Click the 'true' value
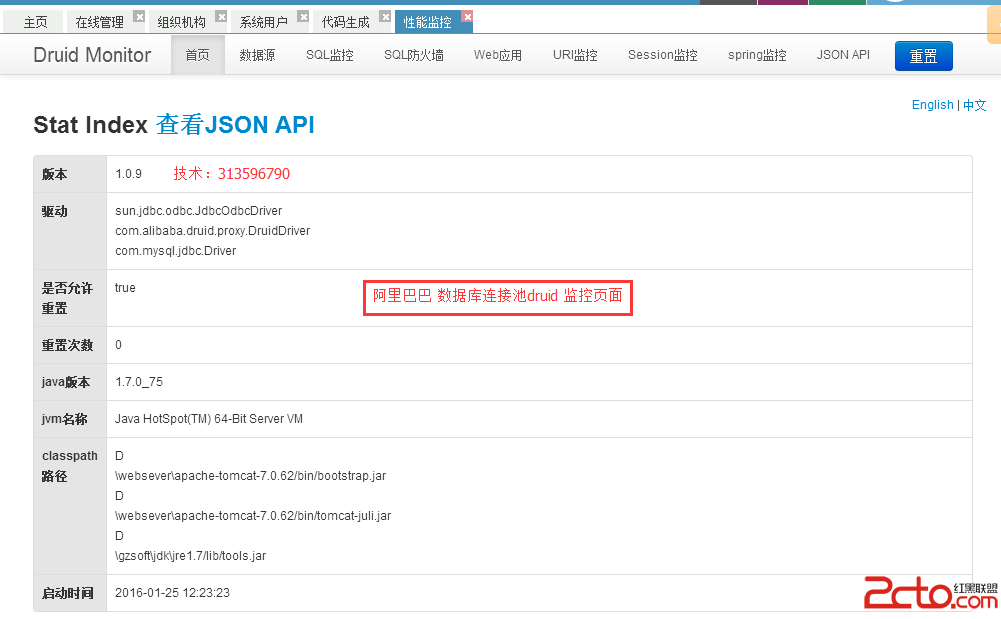The width and height of the screenshot is (1001, 619). click(x=125, y=288)
